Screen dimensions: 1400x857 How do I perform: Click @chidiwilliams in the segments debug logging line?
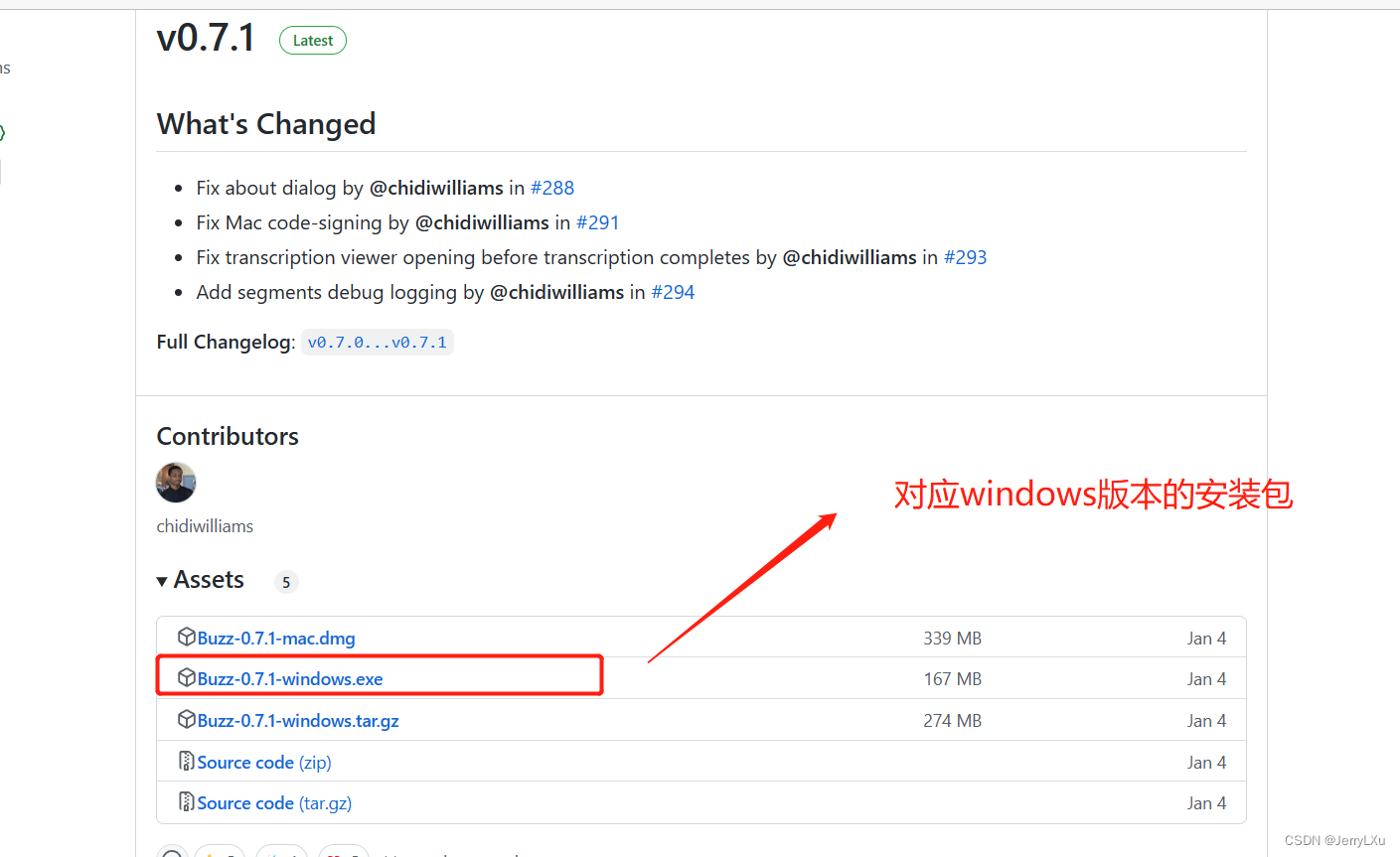[557, 292]
